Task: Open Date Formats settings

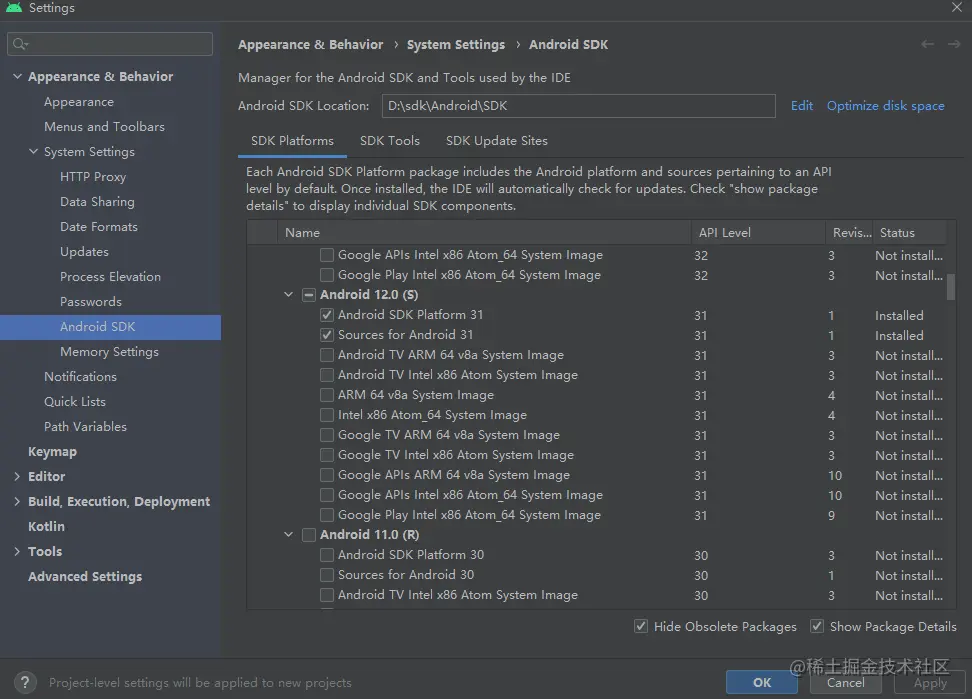Action: 99,227
